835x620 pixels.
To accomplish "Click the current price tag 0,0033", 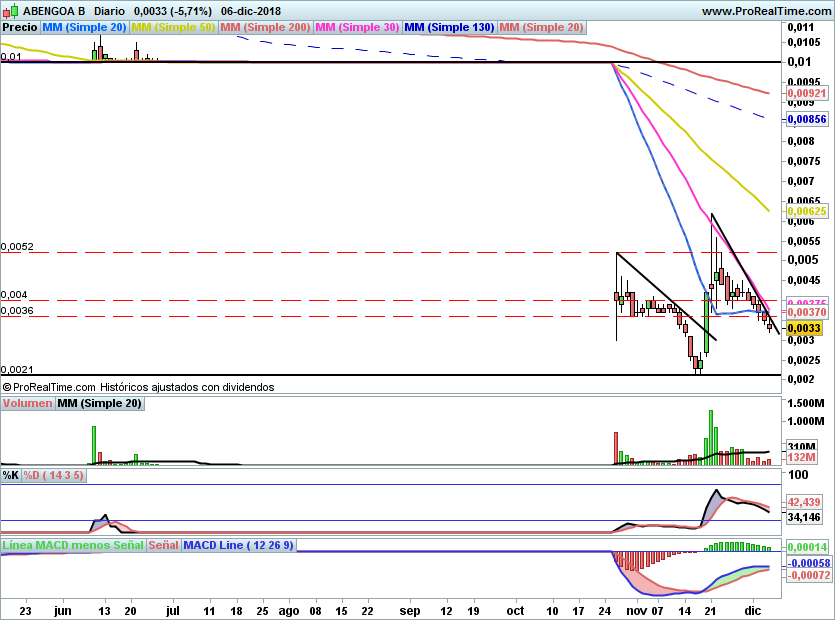I will click(x=805, y=328).
